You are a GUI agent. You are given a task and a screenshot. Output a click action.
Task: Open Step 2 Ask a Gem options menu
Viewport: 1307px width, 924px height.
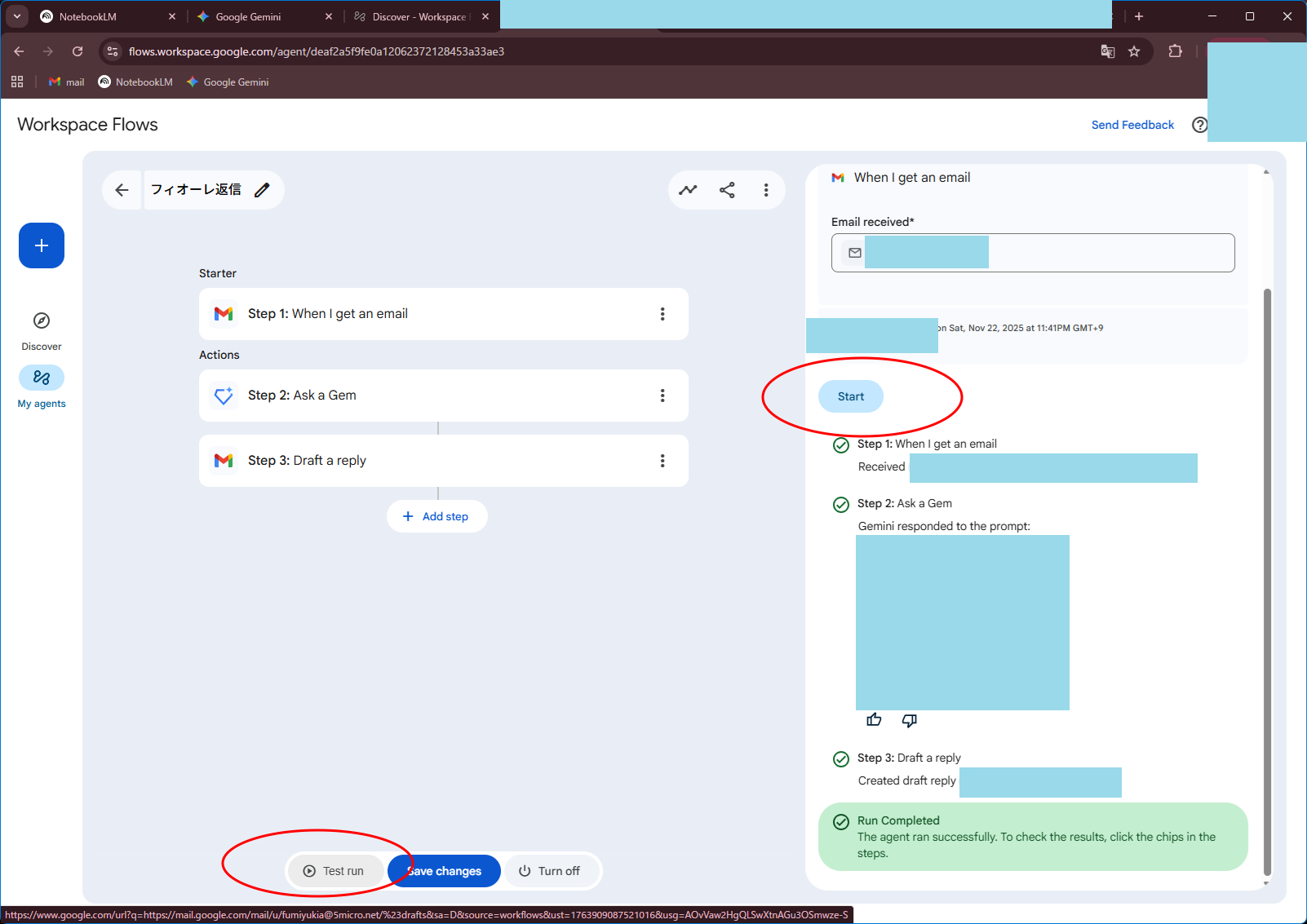[x=662, y=396]
